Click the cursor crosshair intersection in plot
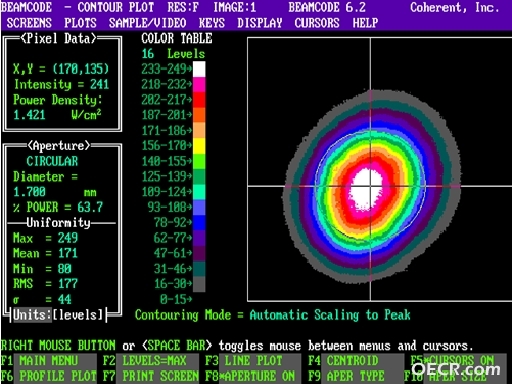 tap(370, 186)
